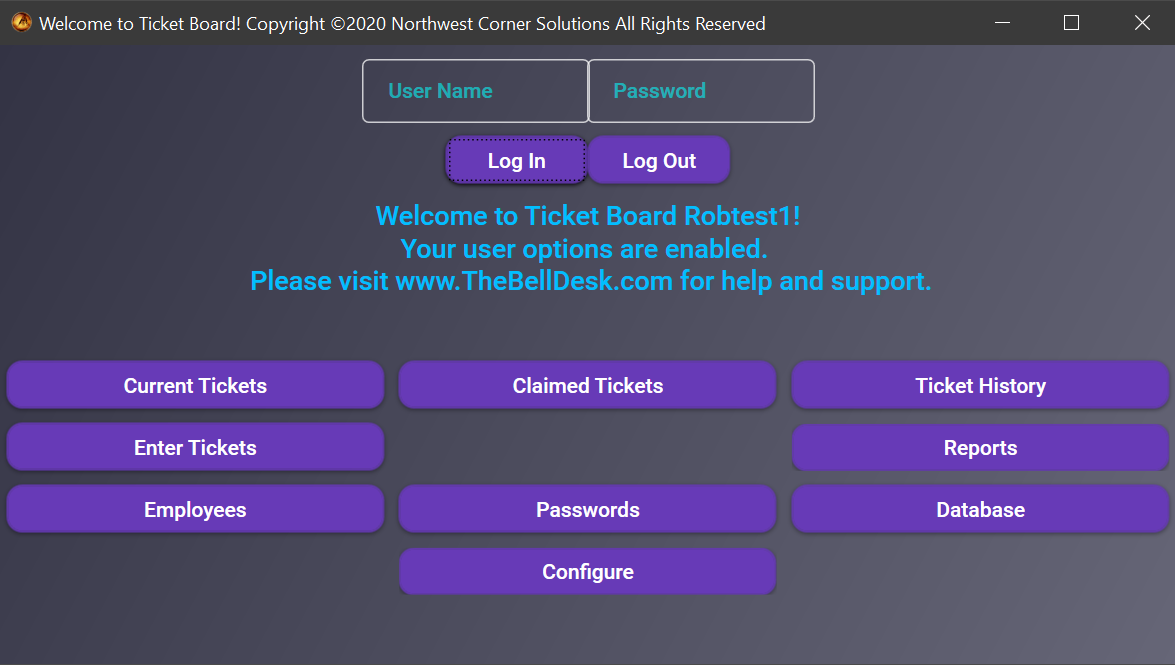Viewport: 1175px width, 665px height.
Task: Open the Enter Tickets form
Action: point(195,447)
